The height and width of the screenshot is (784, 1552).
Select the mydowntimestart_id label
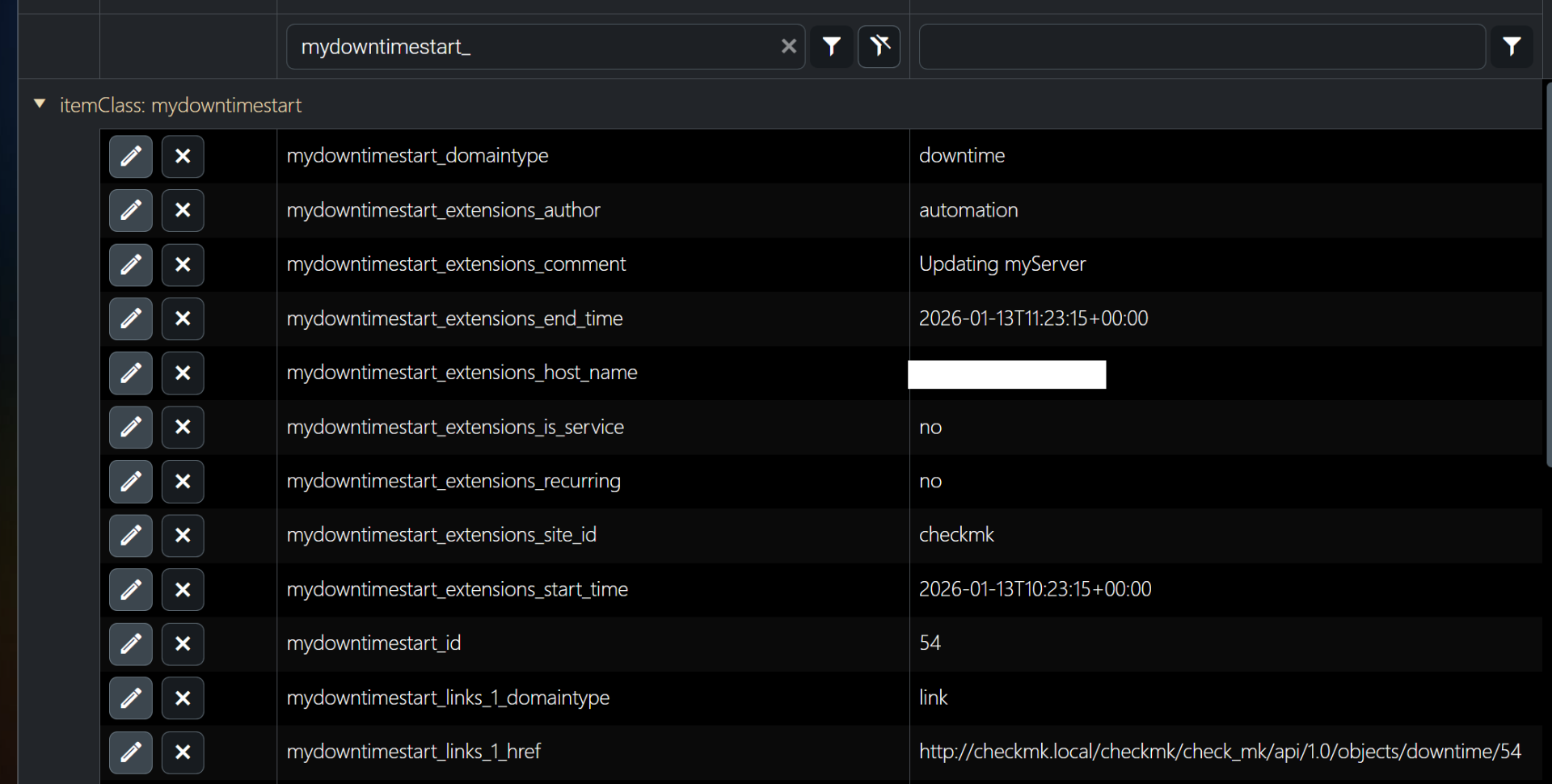click(373, 643)
